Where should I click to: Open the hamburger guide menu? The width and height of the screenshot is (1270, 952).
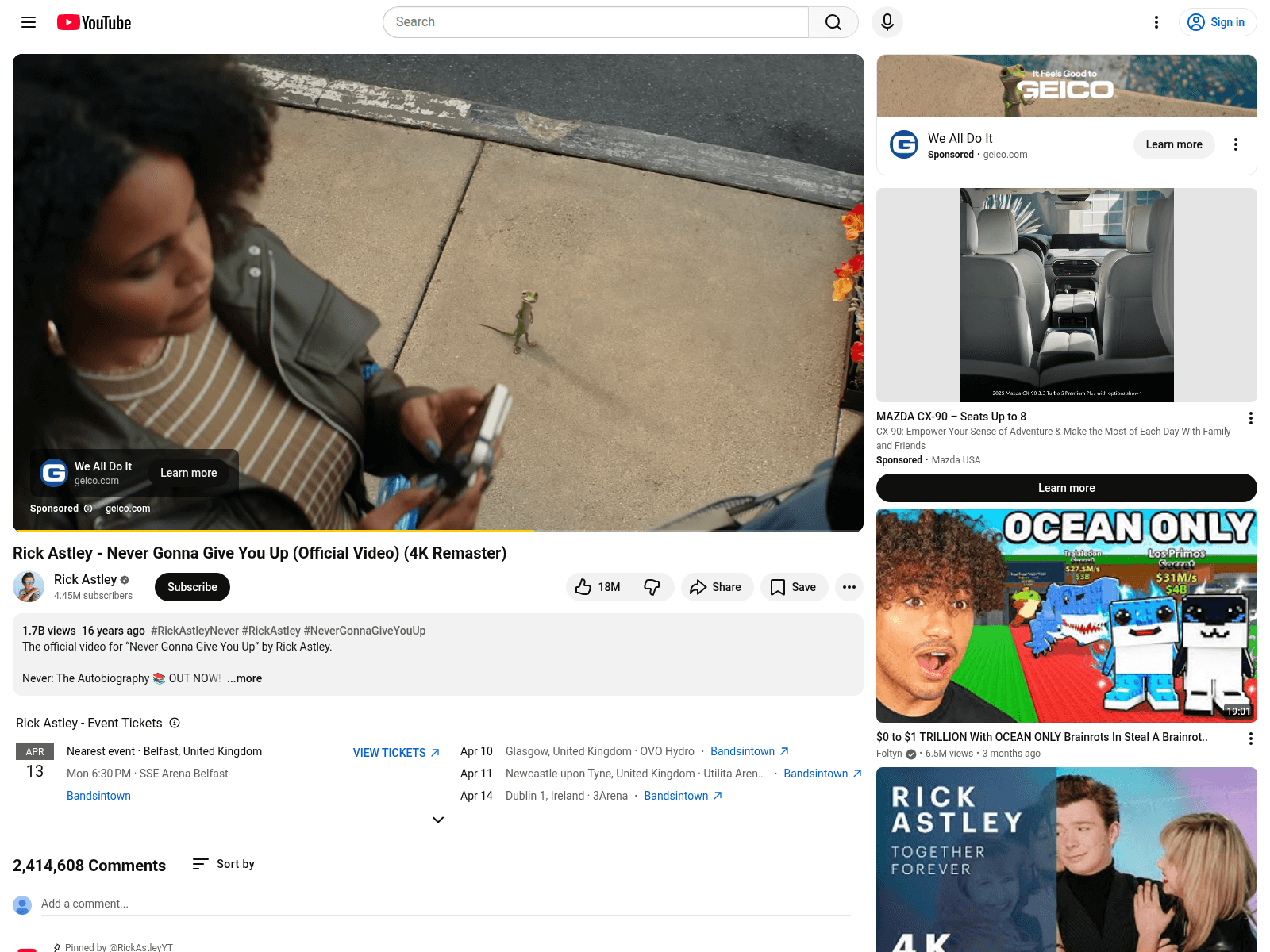29,22
